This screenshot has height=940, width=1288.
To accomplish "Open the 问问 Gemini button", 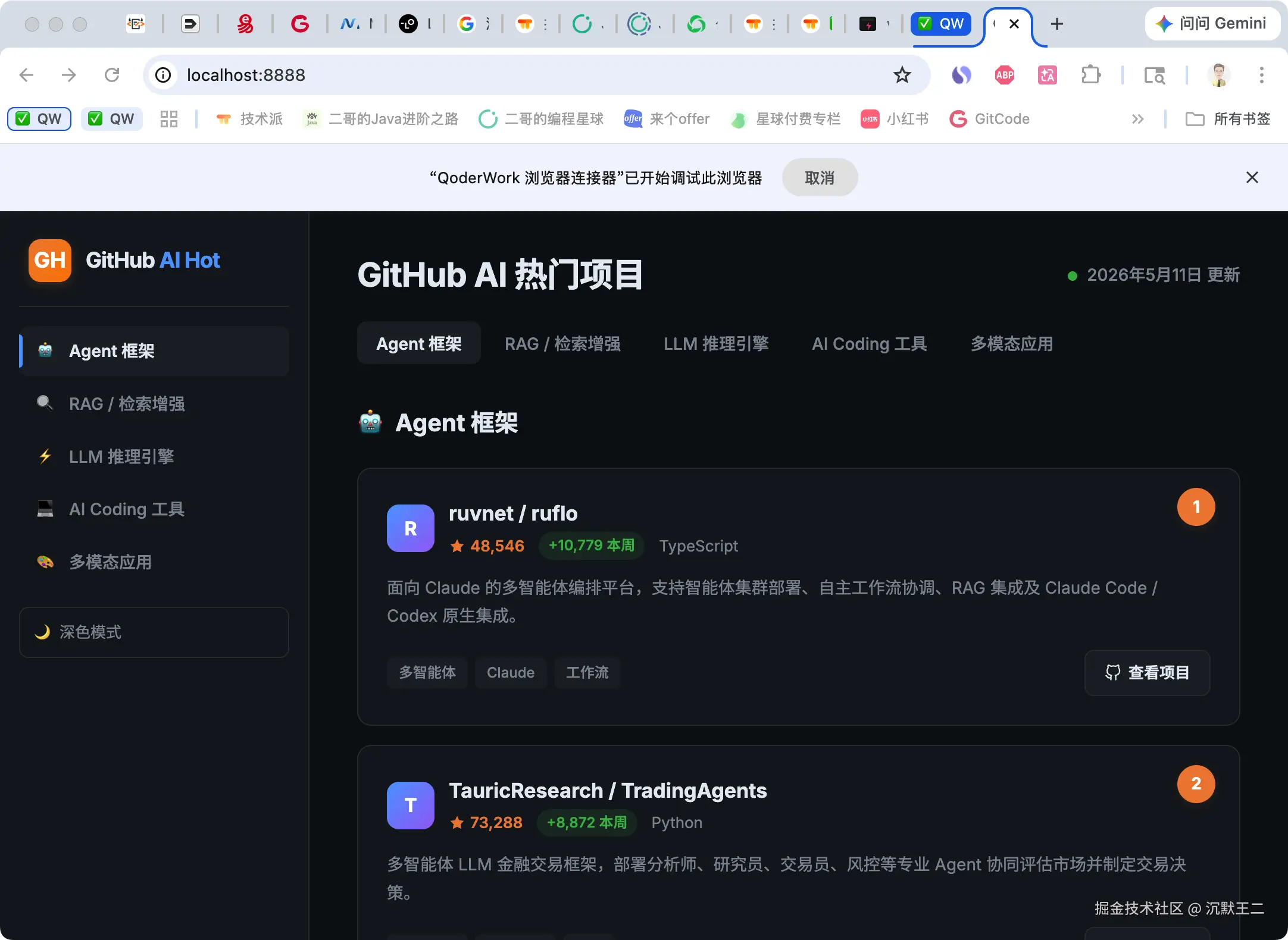I will click(1211, 24).
